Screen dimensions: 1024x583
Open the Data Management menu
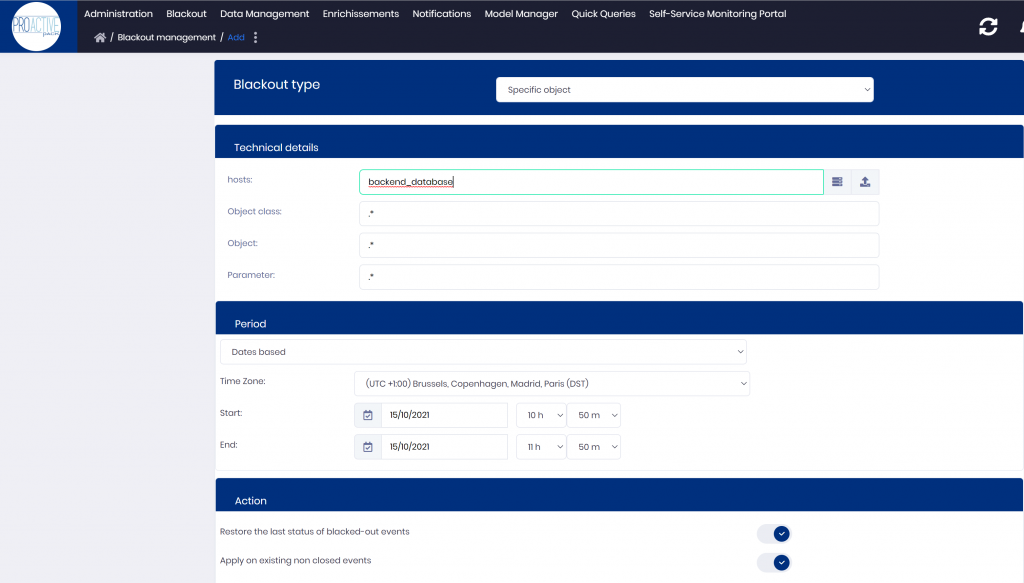click(x=264, y=14)
